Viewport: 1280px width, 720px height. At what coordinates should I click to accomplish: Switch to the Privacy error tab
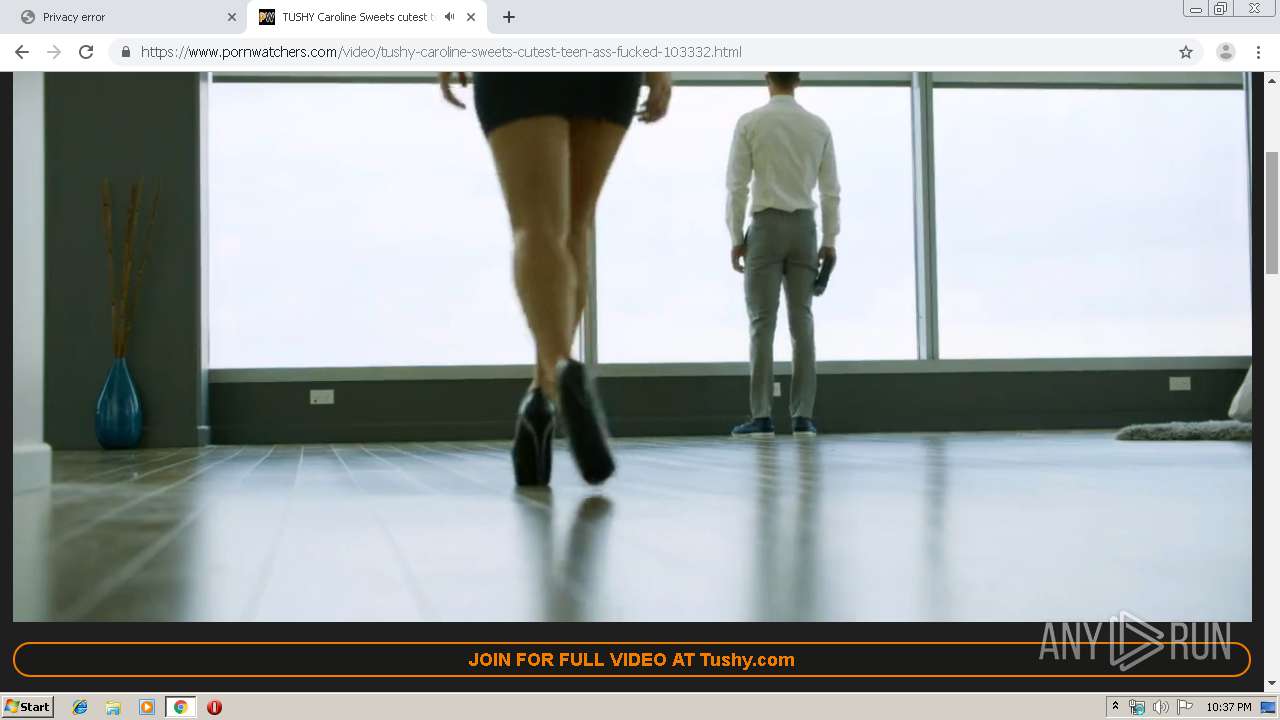pos(125,17)
